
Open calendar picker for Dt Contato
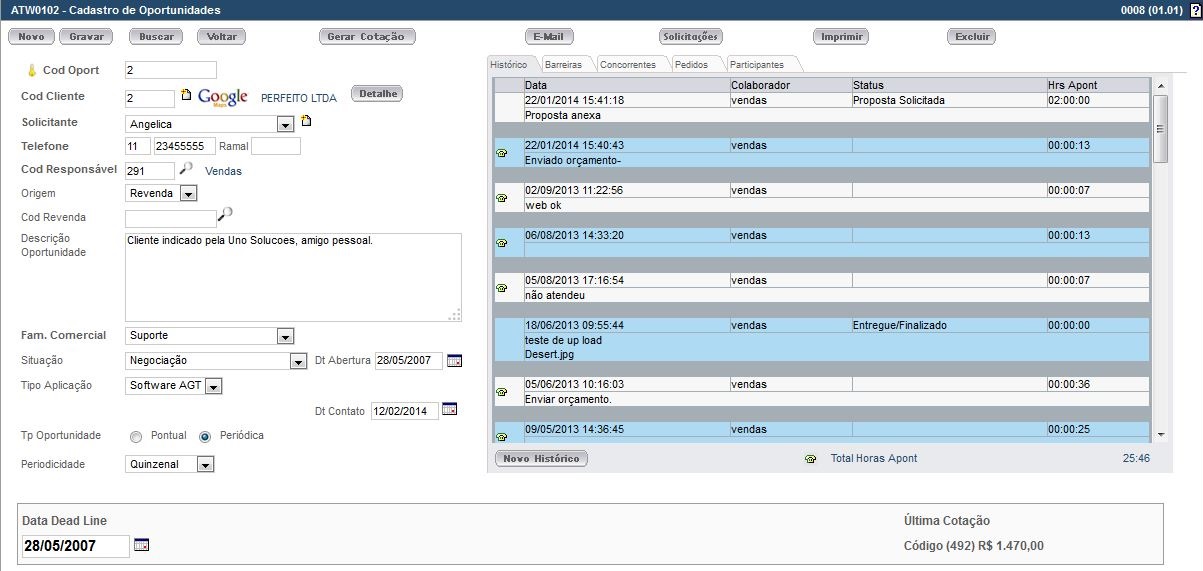[449, 410]
